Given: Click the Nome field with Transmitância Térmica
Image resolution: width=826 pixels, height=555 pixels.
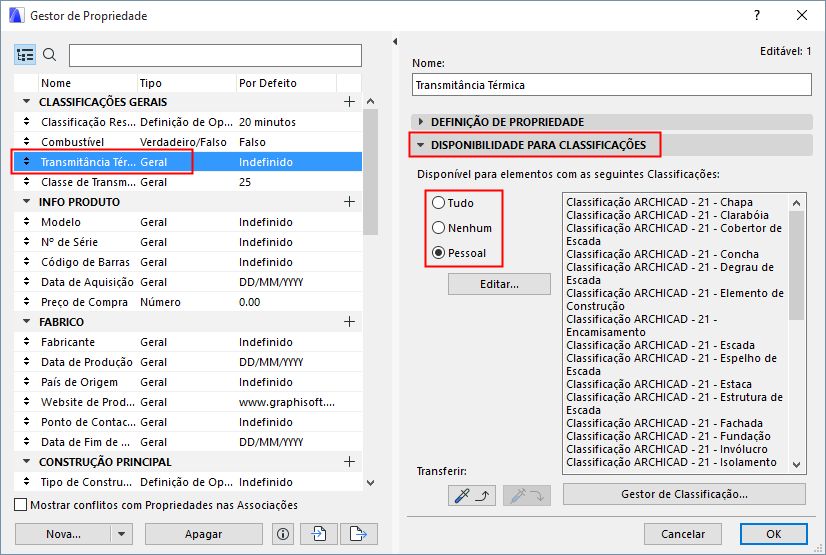Looking at the screenshot, I should 612,85.
